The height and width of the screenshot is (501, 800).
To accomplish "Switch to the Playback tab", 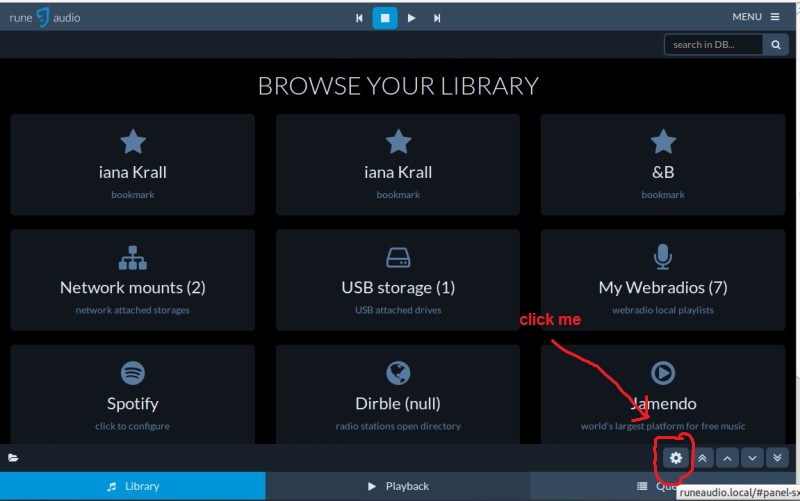I will [x=398, y=486].
